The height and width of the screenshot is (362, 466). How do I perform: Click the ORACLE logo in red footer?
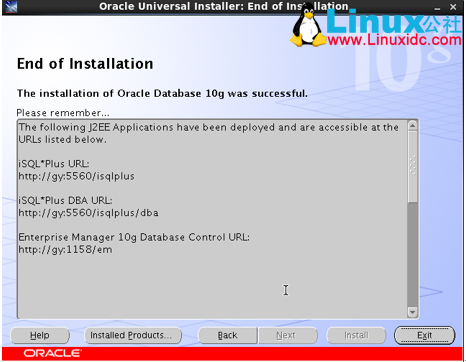point(52,353)
